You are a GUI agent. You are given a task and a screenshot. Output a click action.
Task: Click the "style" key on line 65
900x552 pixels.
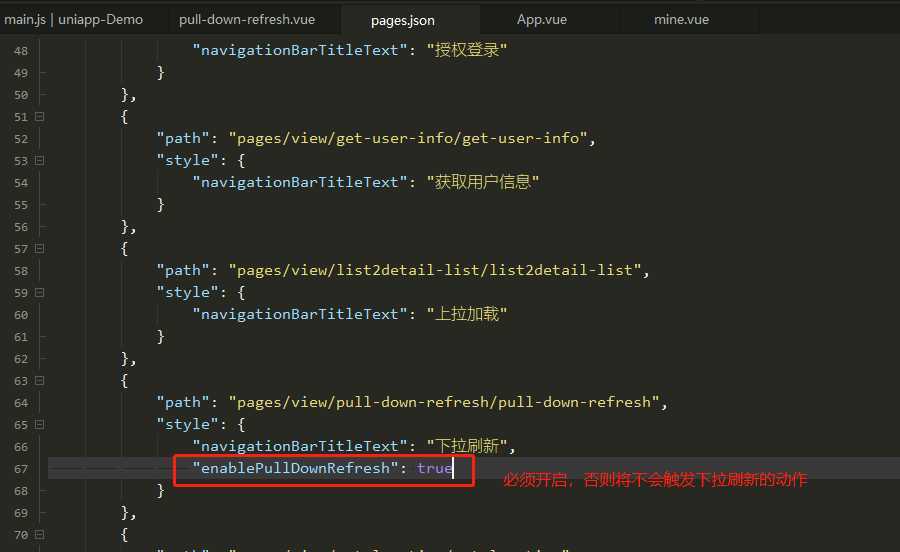[187, 425]
